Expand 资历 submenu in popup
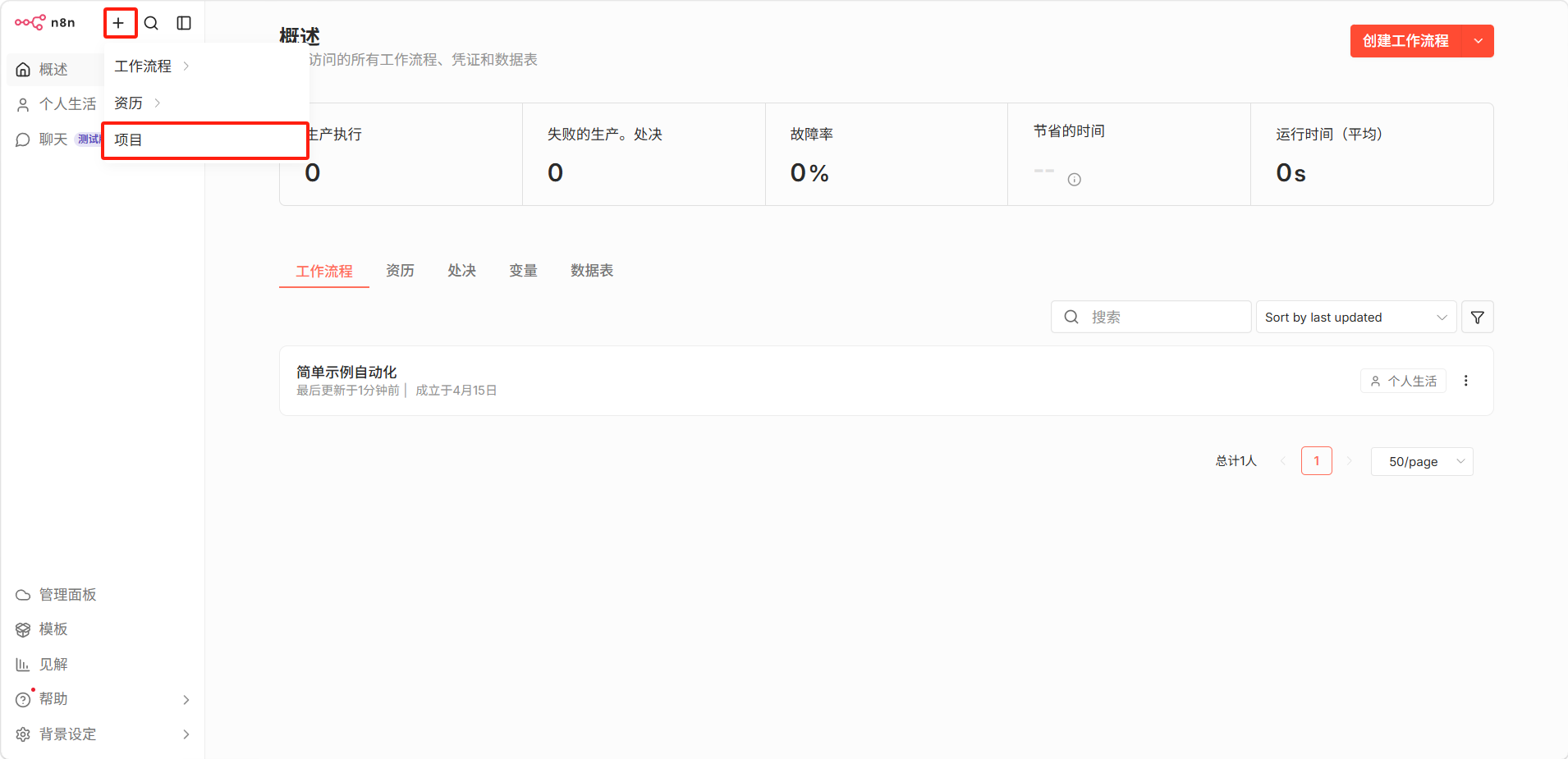The width and height of the screenshot is (1568, 759). pyautogui.click(x=205, y=103)
